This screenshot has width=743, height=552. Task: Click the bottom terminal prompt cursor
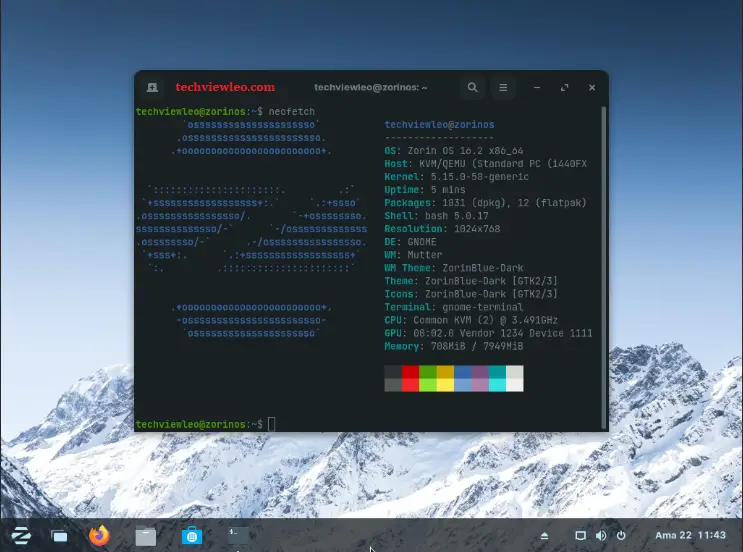click(x=272, y=424)
